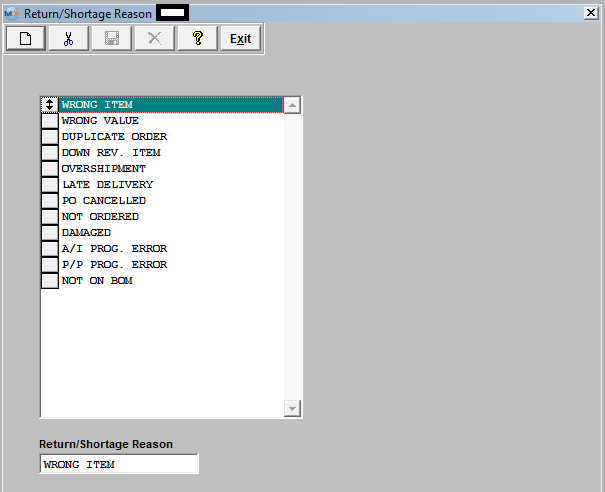Screen dimensions: 605x492
Task: Click the row button beside DAMAGED
Action: (49, 233)
